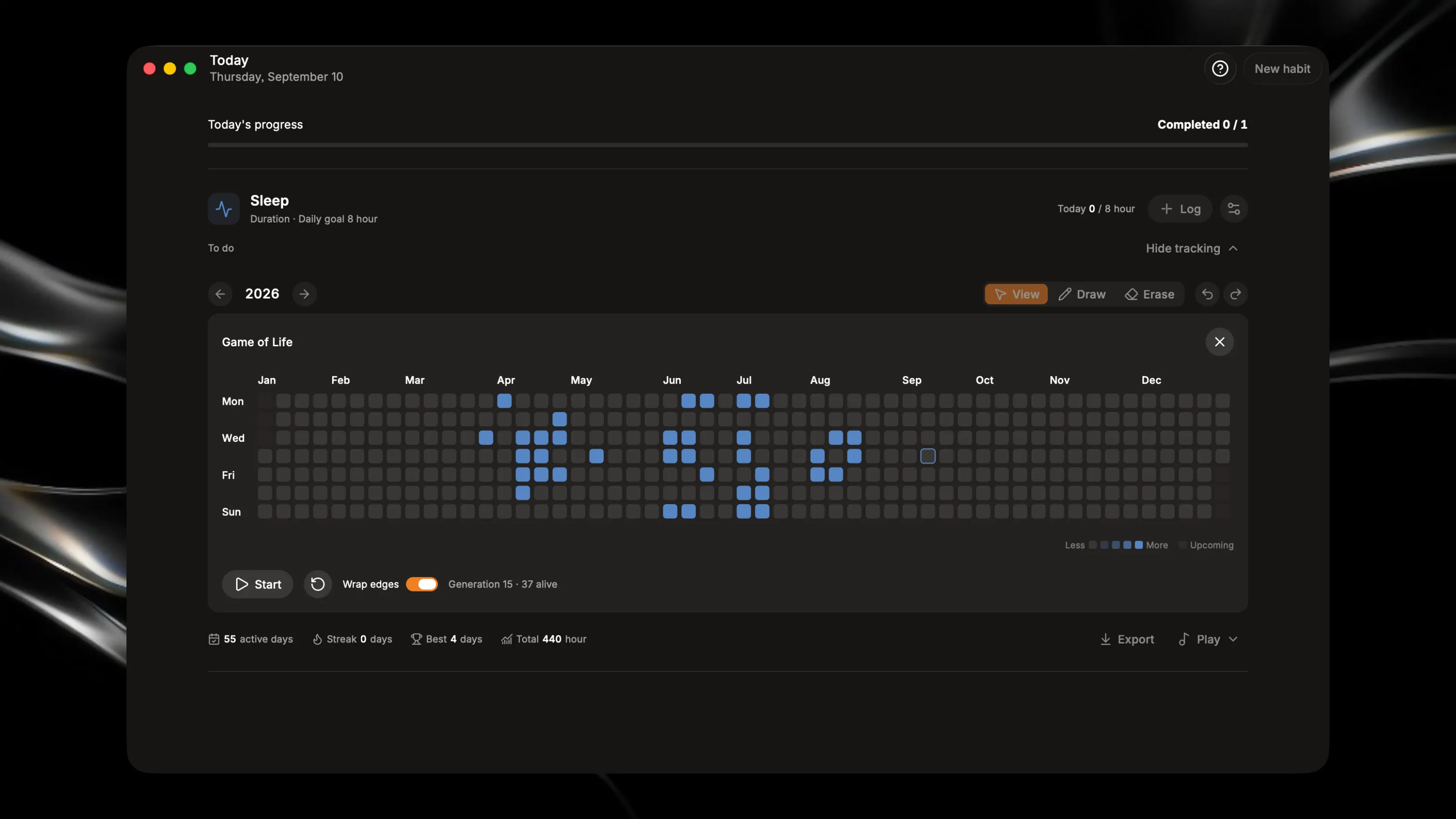Undo the last grid change
This screenshot has width=1456, height=819.
click(1207, 294)
